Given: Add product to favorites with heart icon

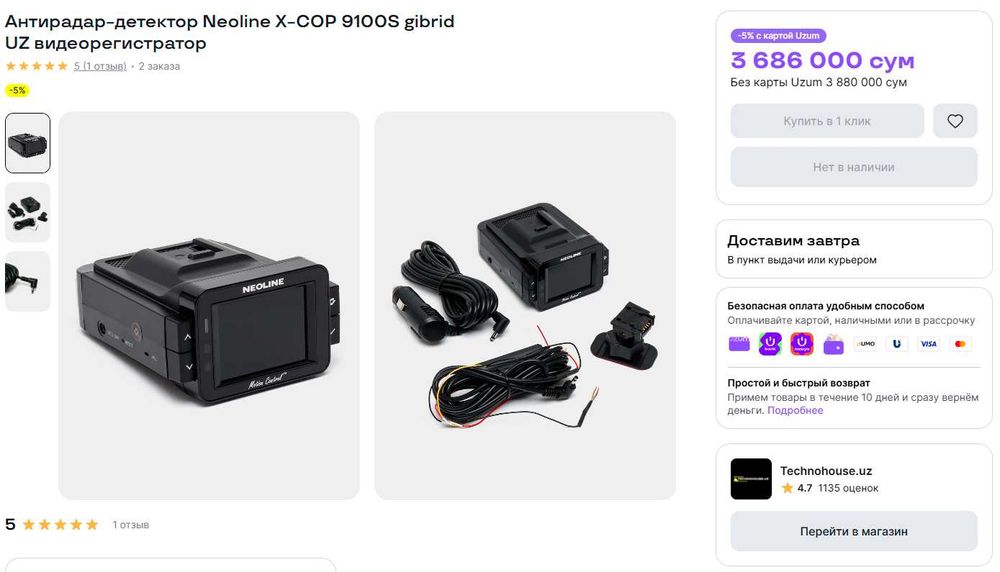Looking at the screenshot, I should [955, 121].
